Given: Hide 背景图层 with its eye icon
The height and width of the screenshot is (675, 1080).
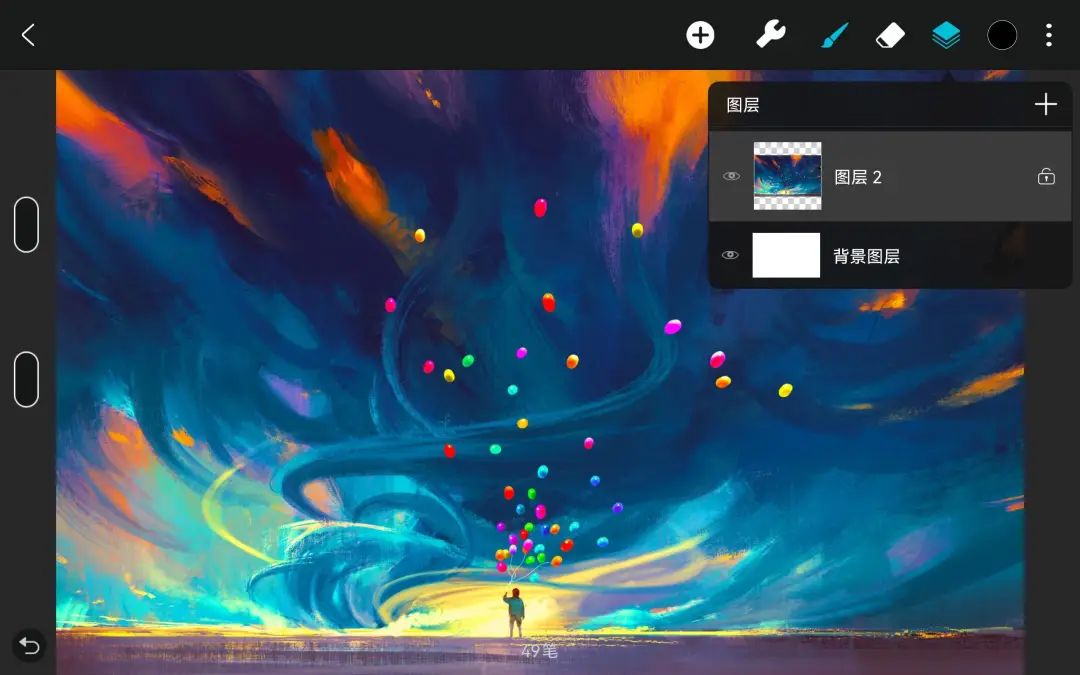Looking at the screenshot, I should pos(730,255).
